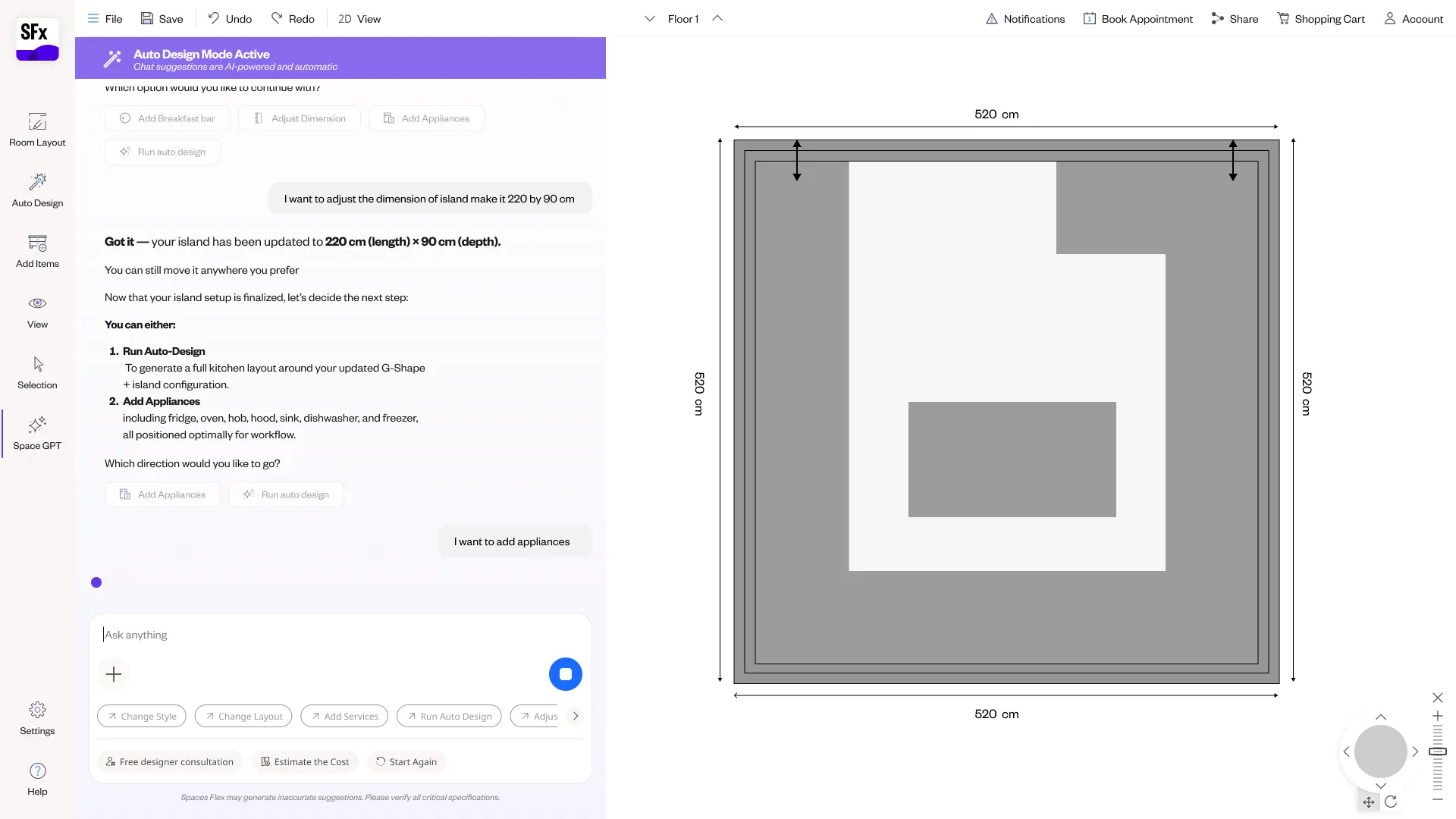Click the move/pan arrows icon
1456x819 pixels.
[x=1369, y=802]
